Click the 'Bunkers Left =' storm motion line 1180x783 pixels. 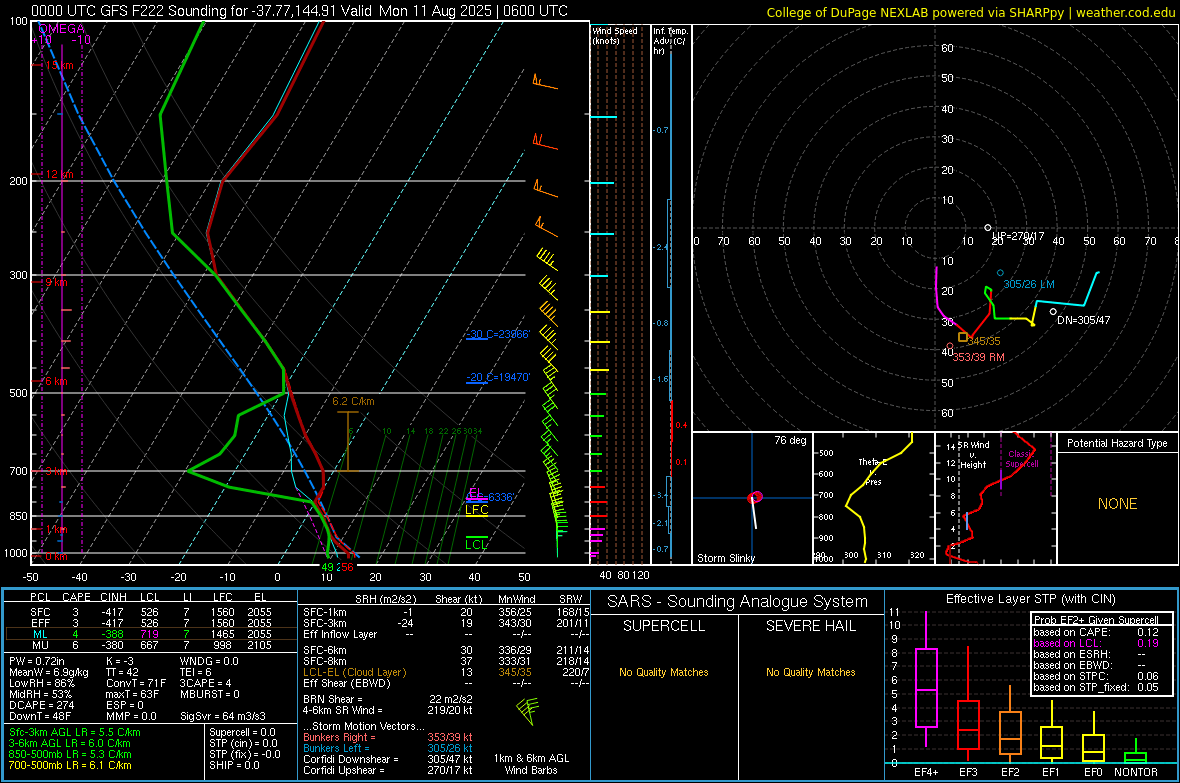[388, 748]
